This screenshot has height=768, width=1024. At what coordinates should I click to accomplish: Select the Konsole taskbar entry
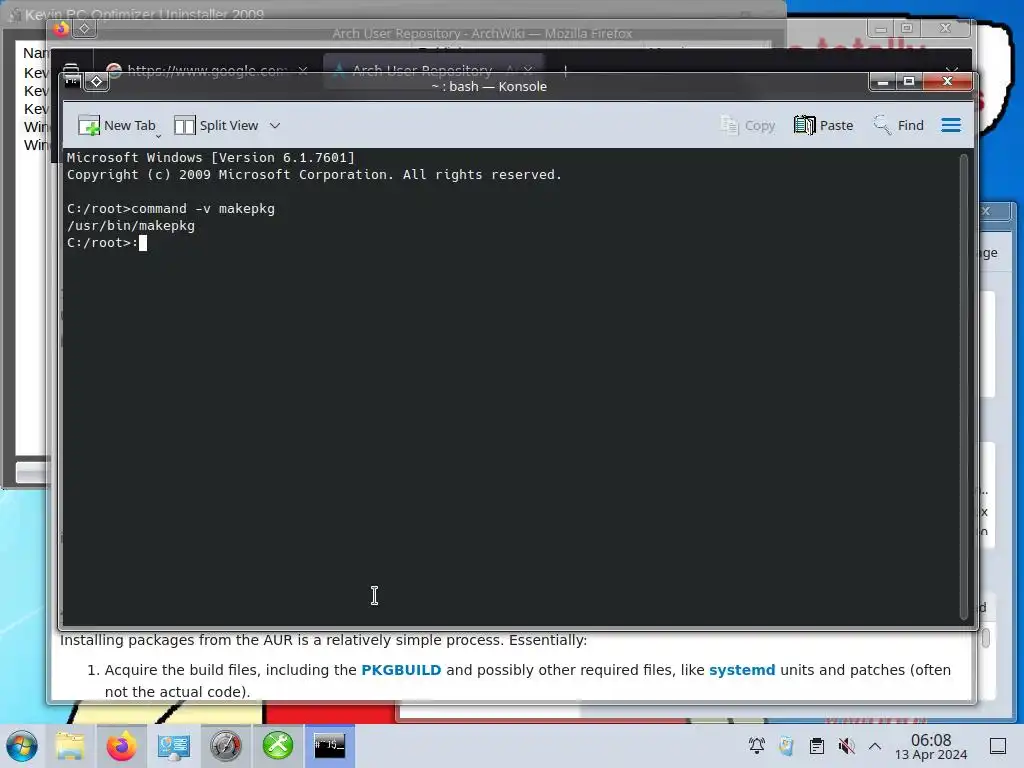pos(330,746)
